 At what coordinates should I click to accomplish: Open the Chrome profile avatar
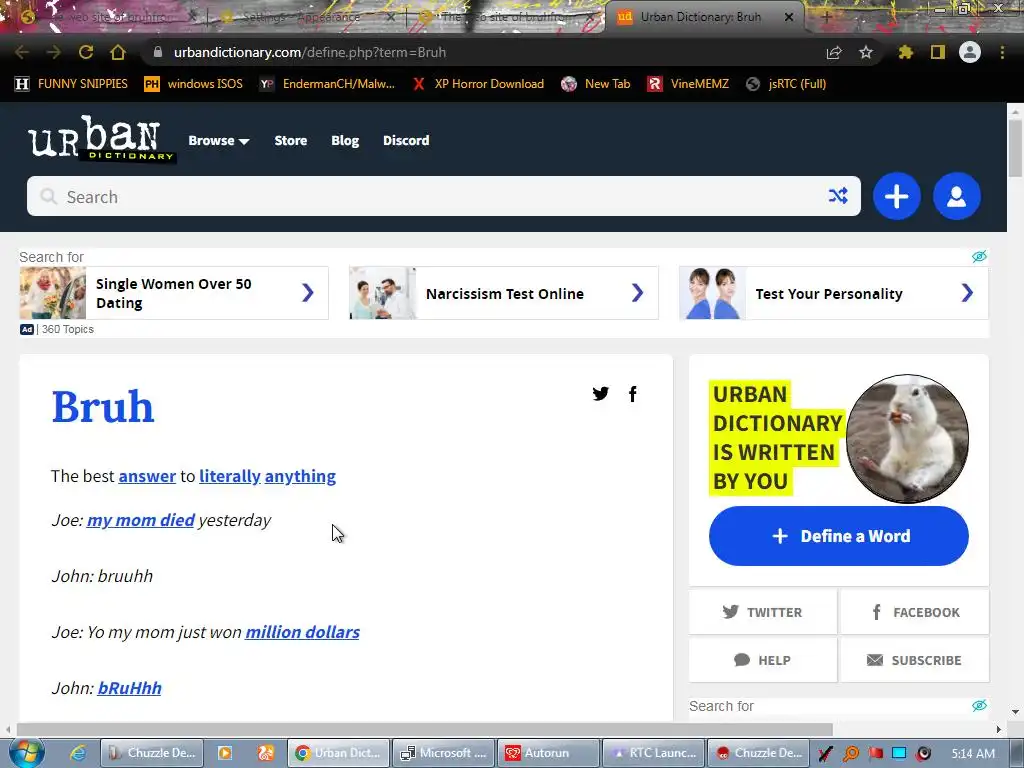(x=970, y=52)
